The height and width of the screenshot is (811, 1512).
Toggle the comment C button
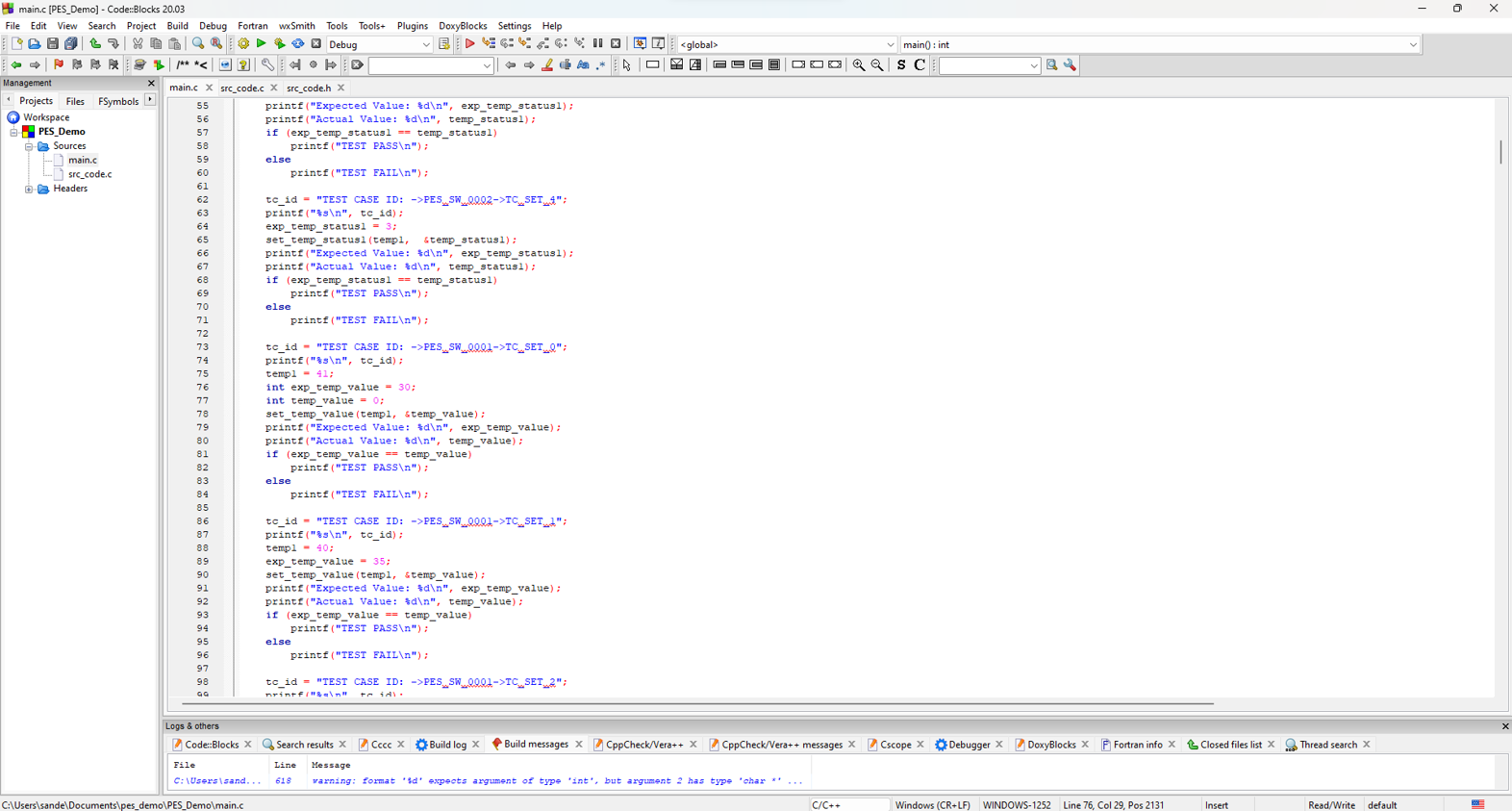(x=920, y=65)
